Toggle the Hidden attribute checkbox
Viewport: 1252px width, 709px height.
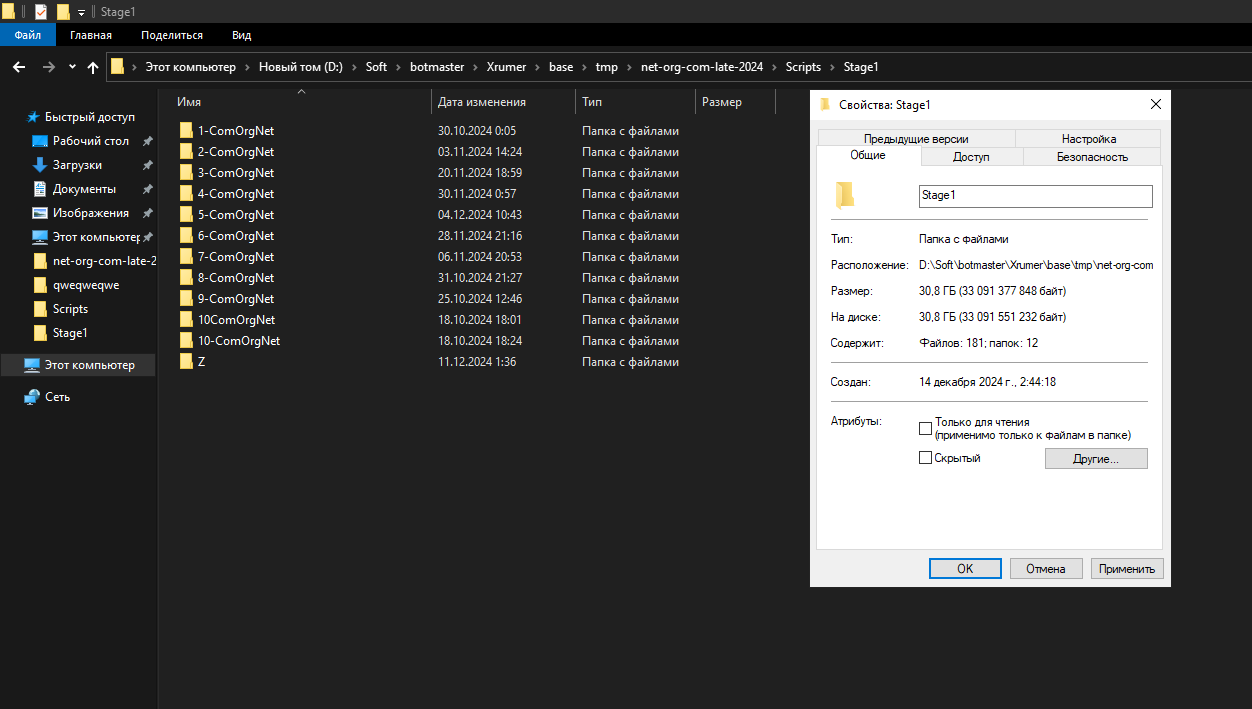point(925,458)
